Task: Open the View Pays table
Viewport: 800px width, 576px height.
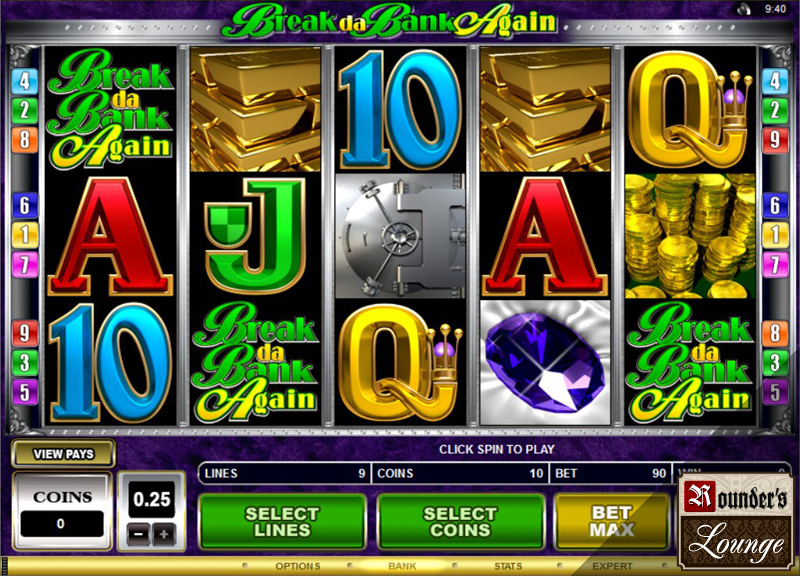Action: [63, 454]
